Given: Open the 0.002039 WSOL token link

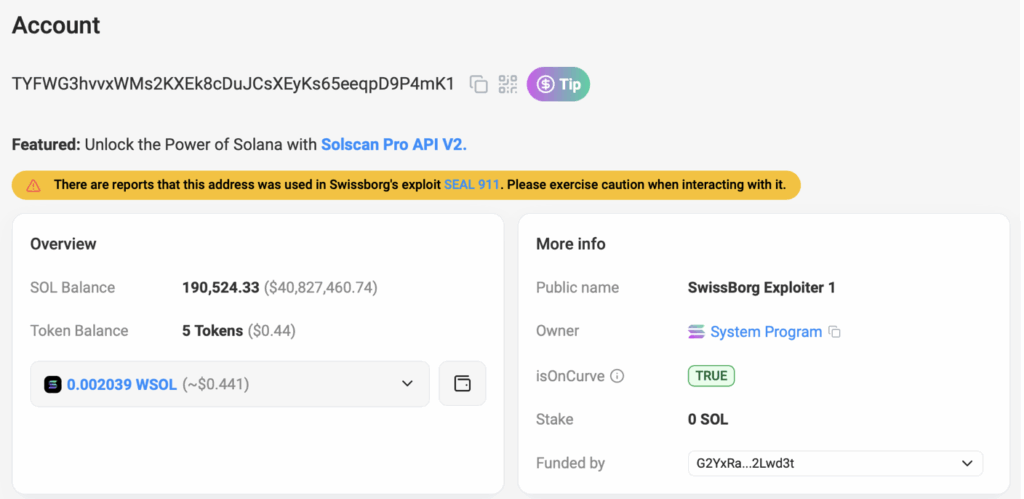Looking at the screenshot, I should point(121,385).
